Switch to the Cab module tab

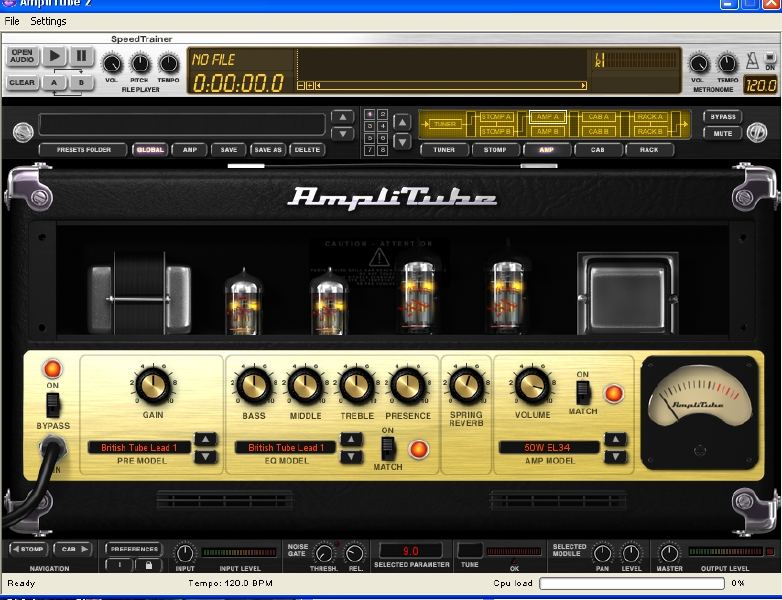click(x=598, y=150)
